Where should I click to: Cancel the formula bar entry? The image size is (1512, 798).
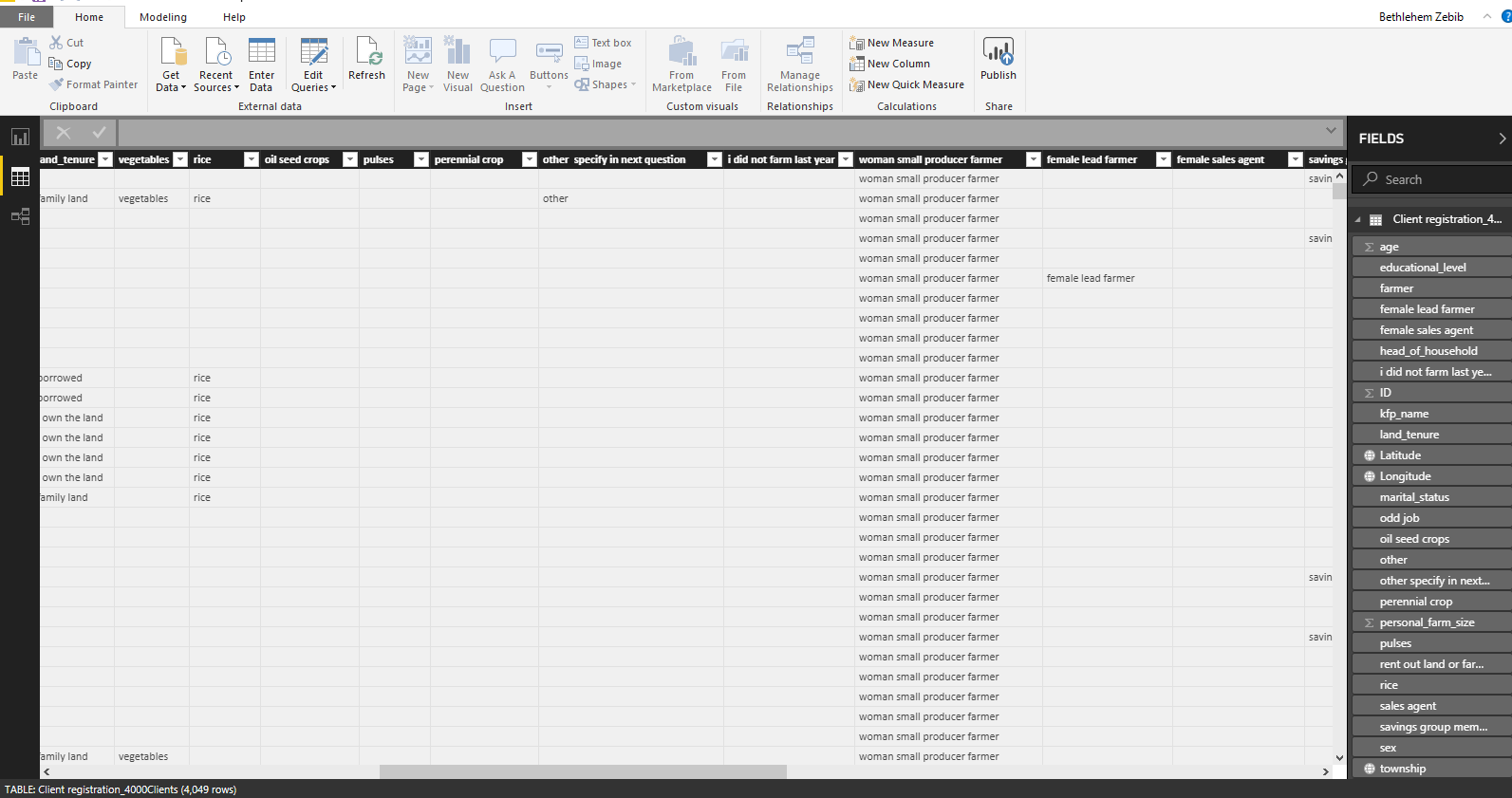point(64,133)
